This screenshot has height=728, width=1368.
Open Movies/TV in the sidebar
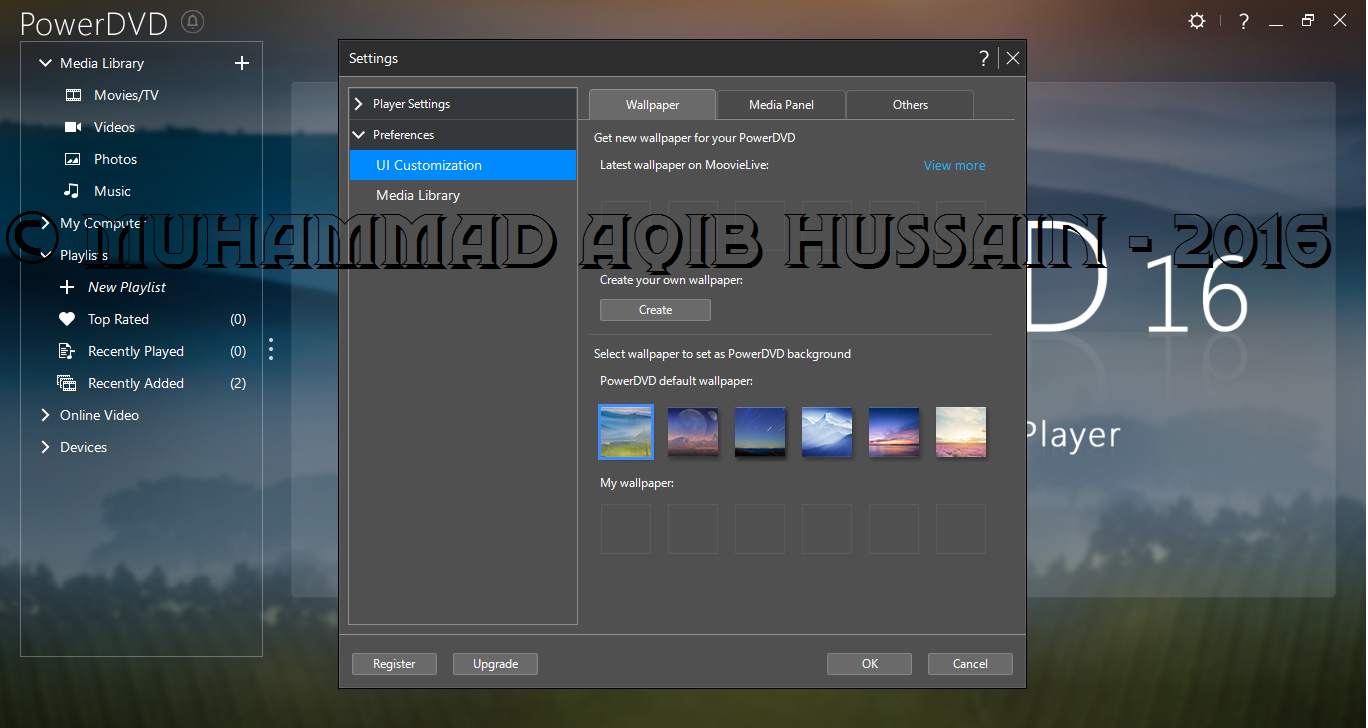[x=126, y=95]
